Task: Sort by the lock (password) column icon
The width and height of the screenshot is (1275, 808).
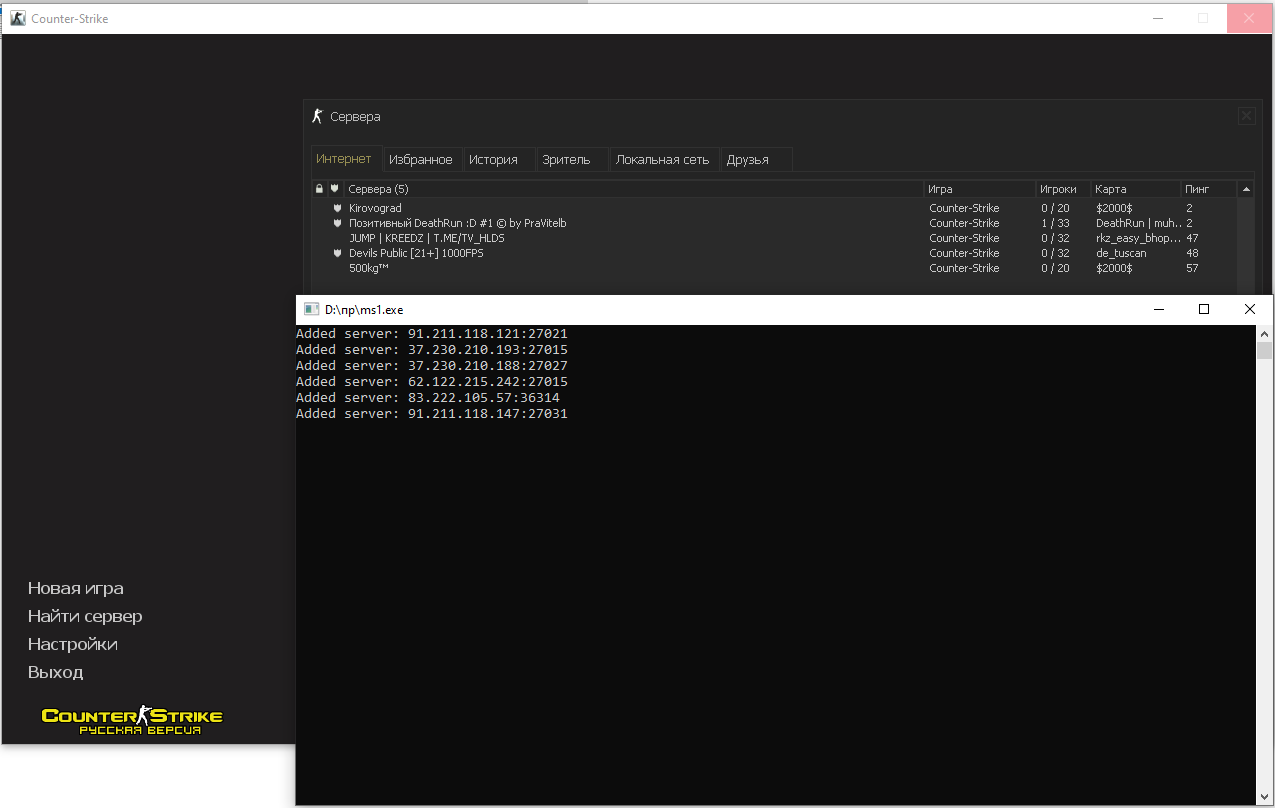Action: click(x=319, y=189)
